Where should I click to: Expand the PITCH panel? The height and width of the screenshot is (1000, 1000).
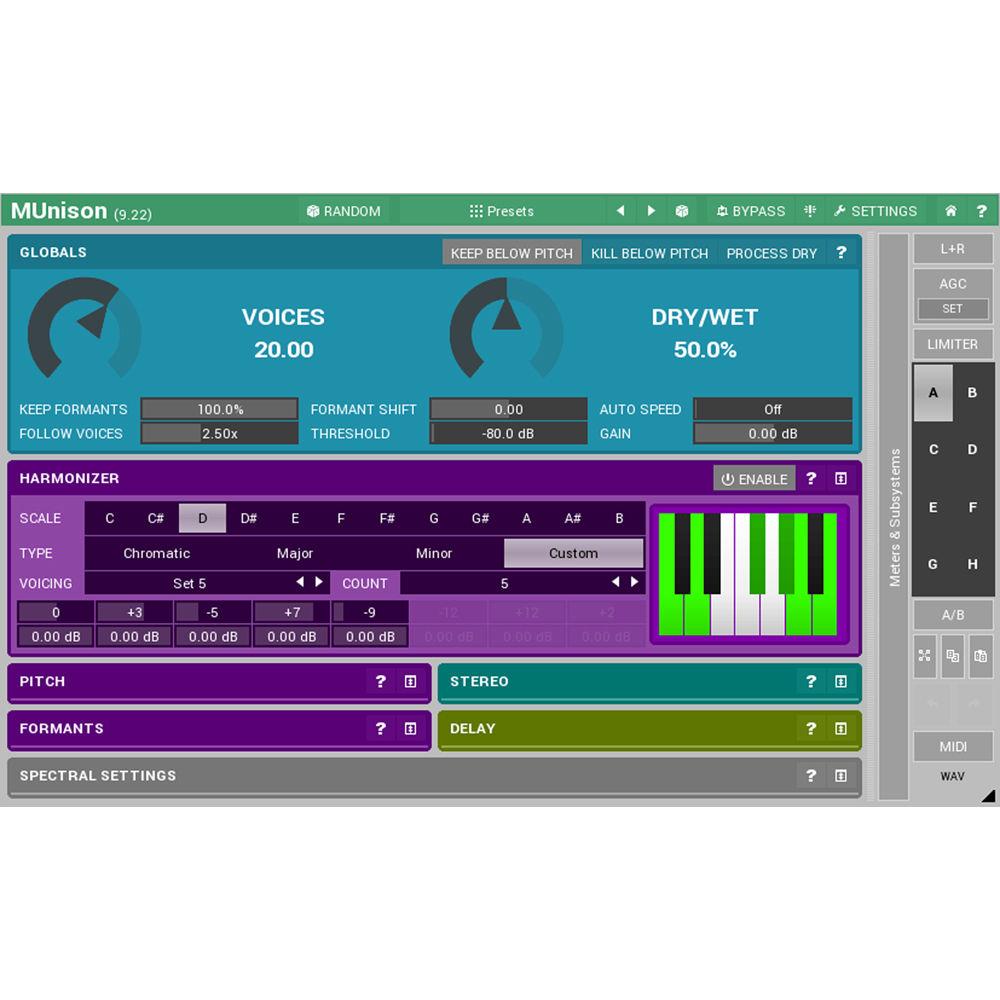[410, 682]
